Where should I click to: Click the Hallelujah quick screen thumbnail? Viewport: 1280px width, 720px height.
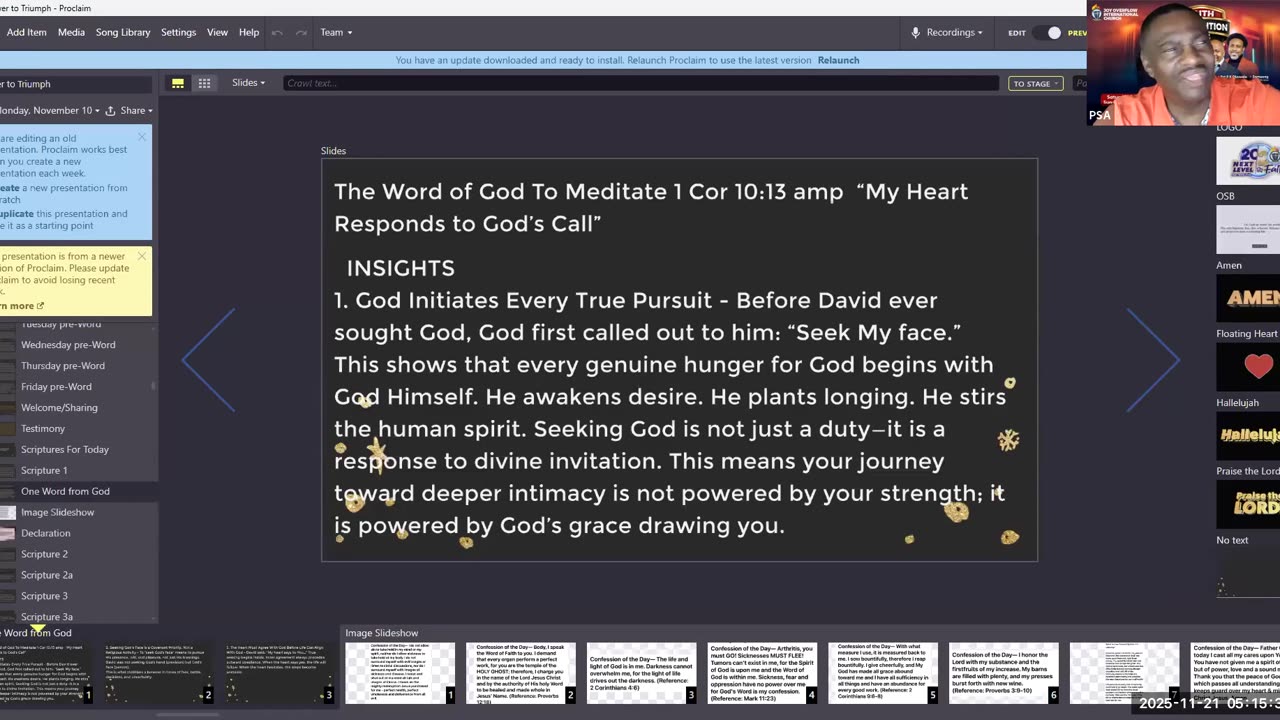(1248, 435)
